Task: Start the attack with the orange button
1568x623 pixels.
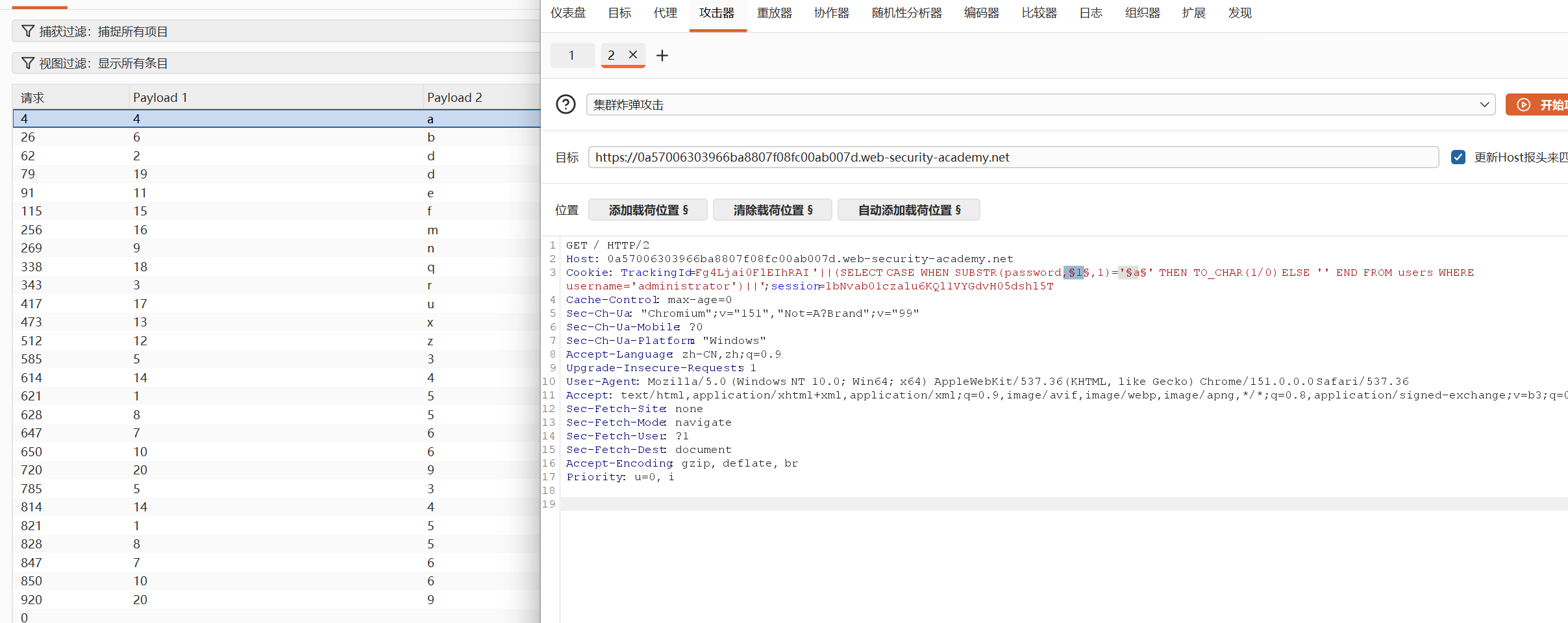Action: (x=1537, y=104)
